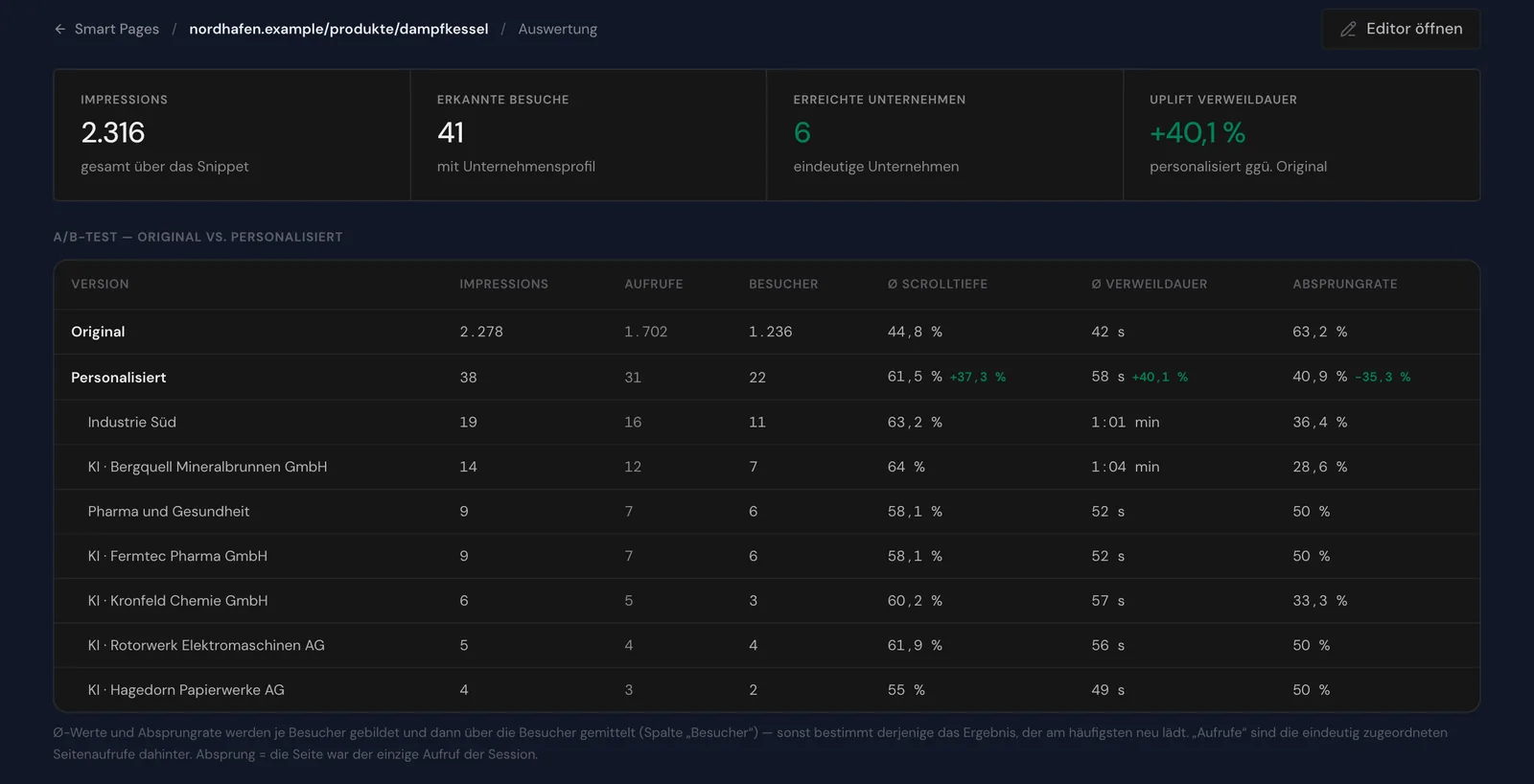Click the Ø Scrolltiefe column header

(938, 284)
